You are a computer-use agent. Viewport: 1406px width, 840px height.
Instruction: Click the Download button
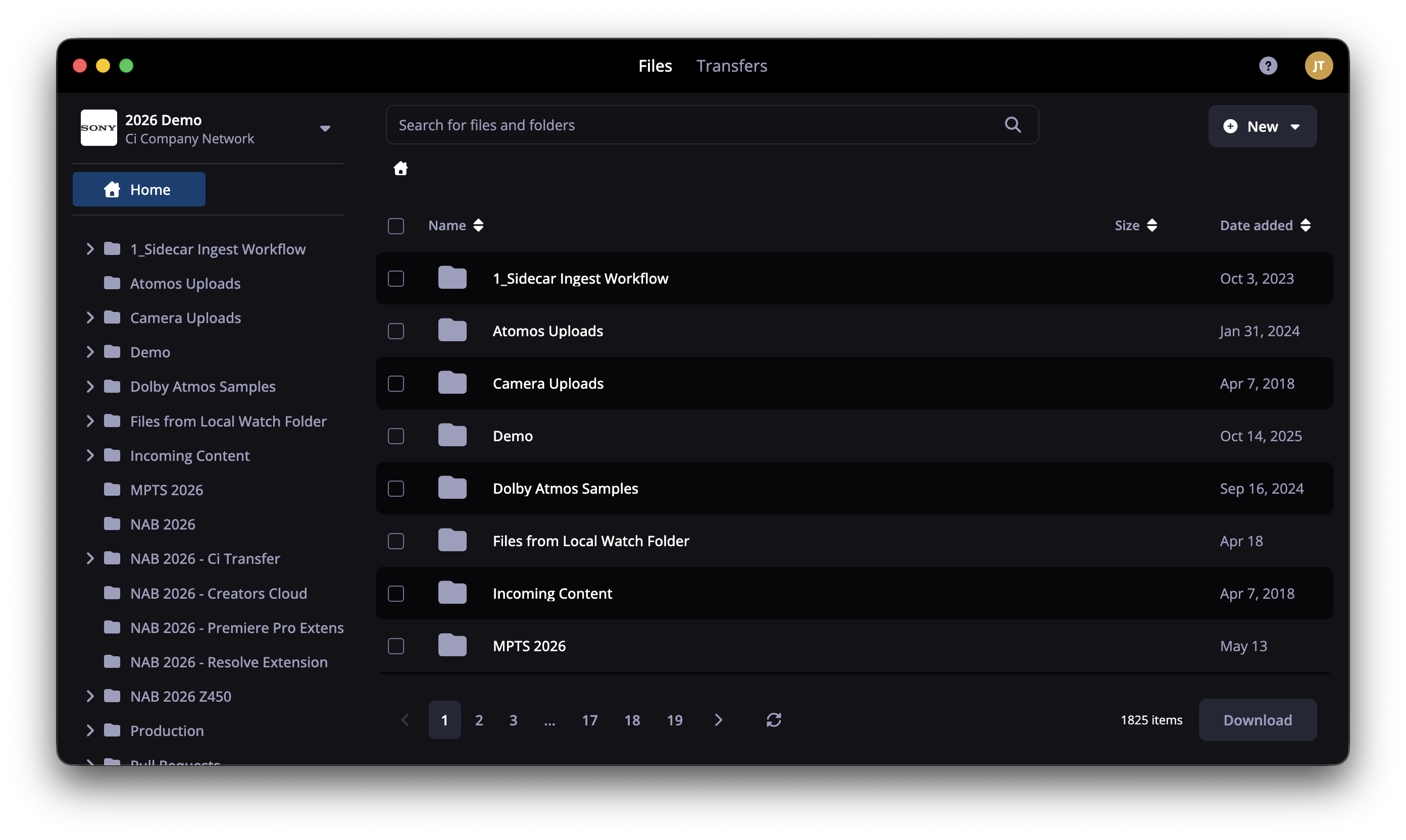point(1257,719)
